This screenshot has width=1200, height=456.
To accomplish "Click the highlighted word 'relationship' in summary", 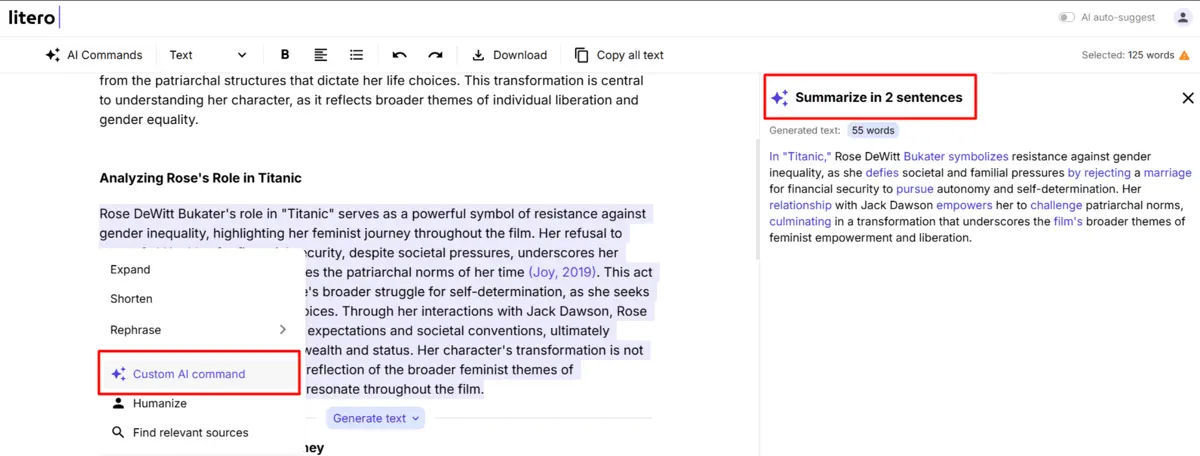I will (x=800, y=205).
